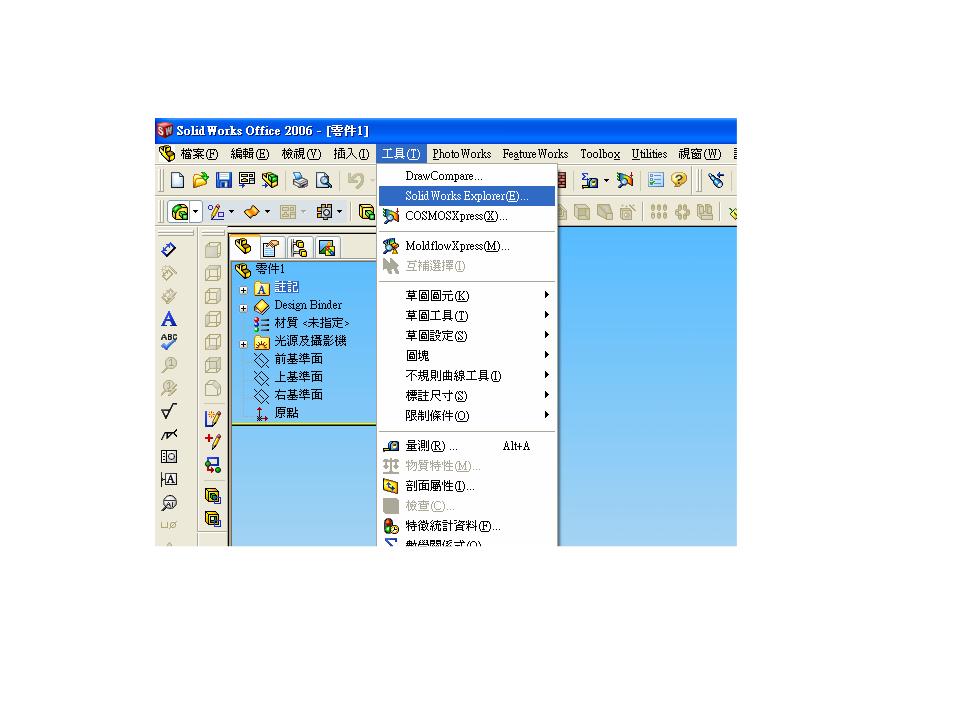Click the Print icon
This screenshot has height=720, width=960.
pos(300,180)
